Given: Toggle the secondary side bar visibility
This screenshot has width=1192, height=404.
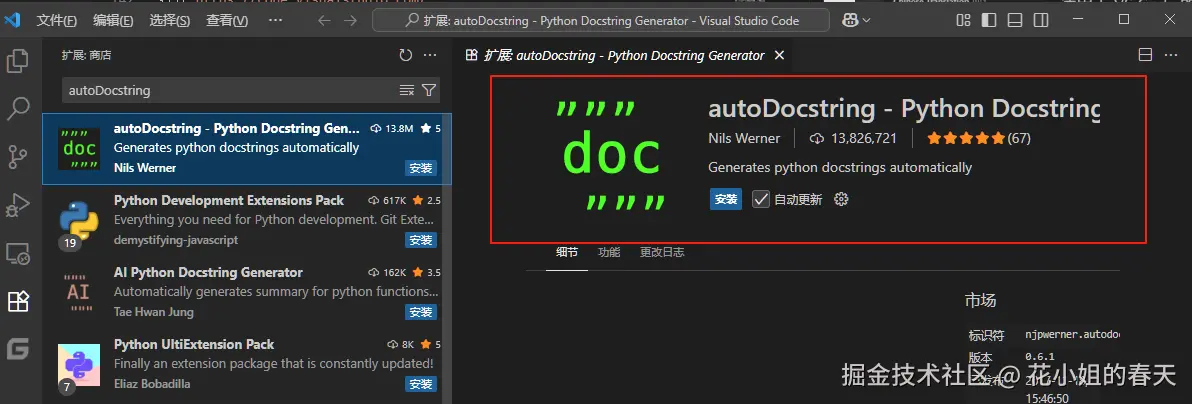Looking at the screenshot, I should (x=1041, y=21).
